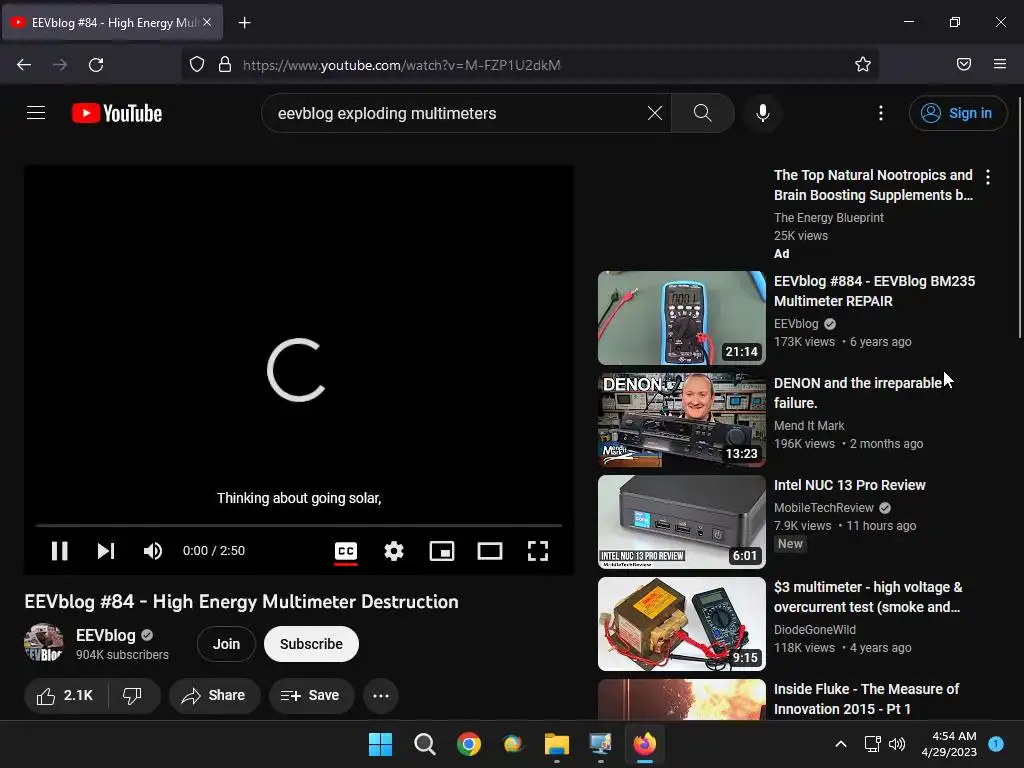Open video player settings gear
1024x768 pixels.
point(394,551)
